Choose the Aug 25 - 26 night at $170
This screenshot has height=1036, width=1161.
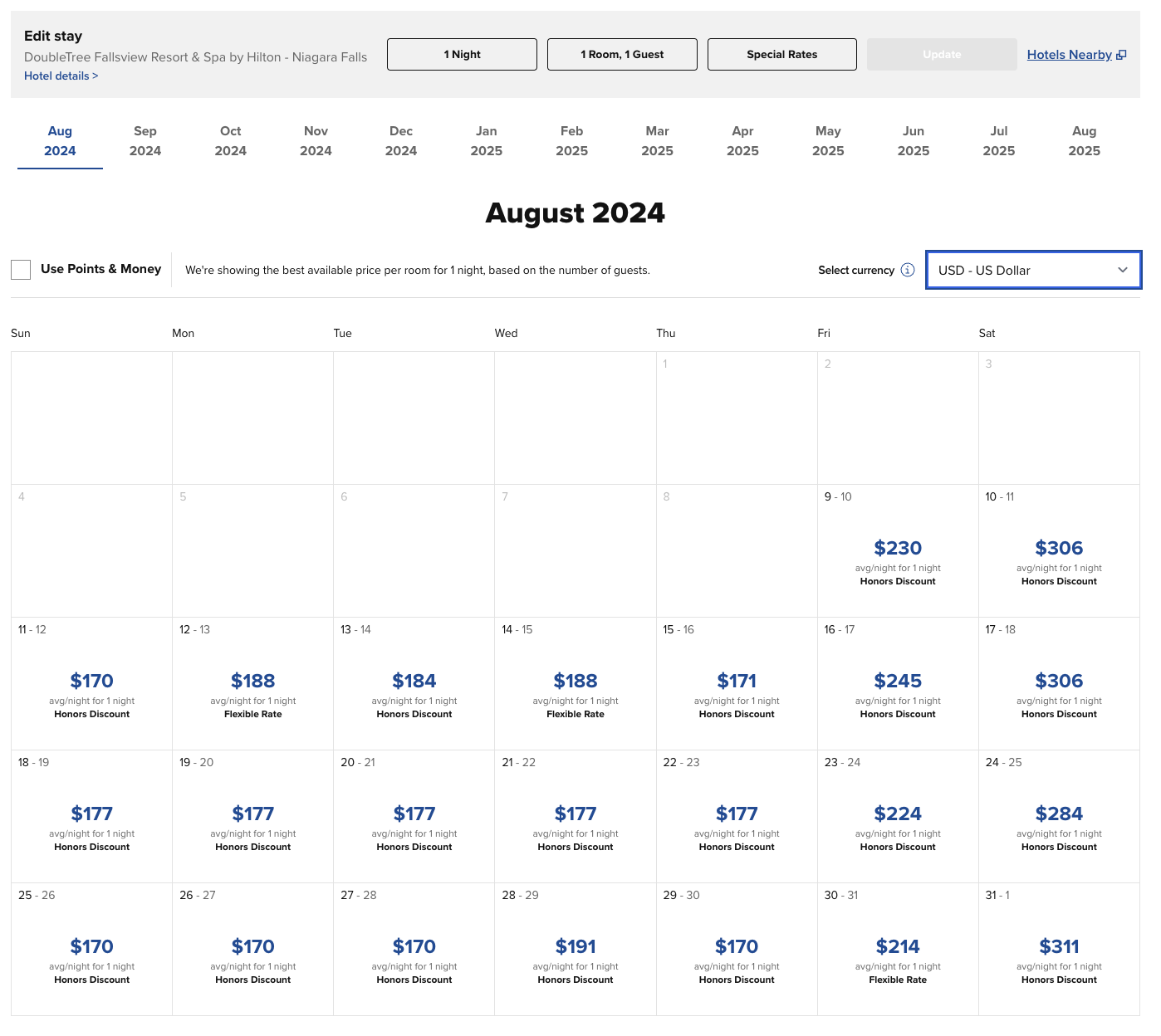91,950
